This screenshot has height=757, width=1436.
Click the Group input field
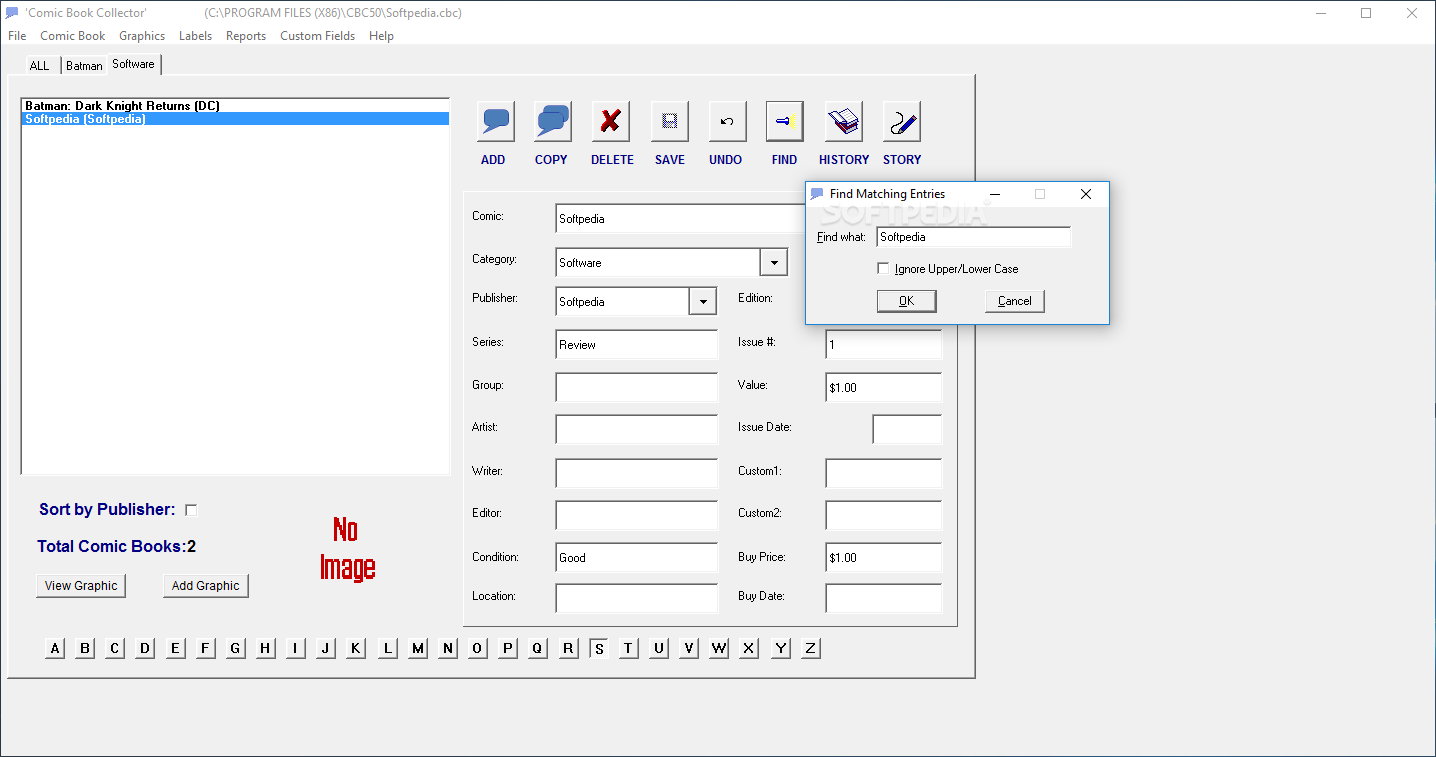(637, 387)
